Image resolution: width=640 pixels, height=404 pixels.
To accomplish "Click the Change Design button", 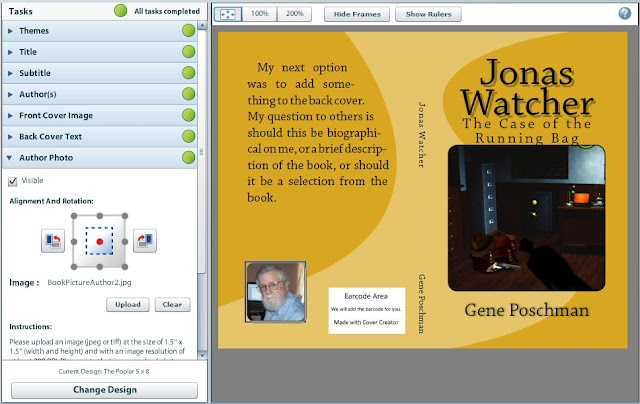I will point(104,390).
